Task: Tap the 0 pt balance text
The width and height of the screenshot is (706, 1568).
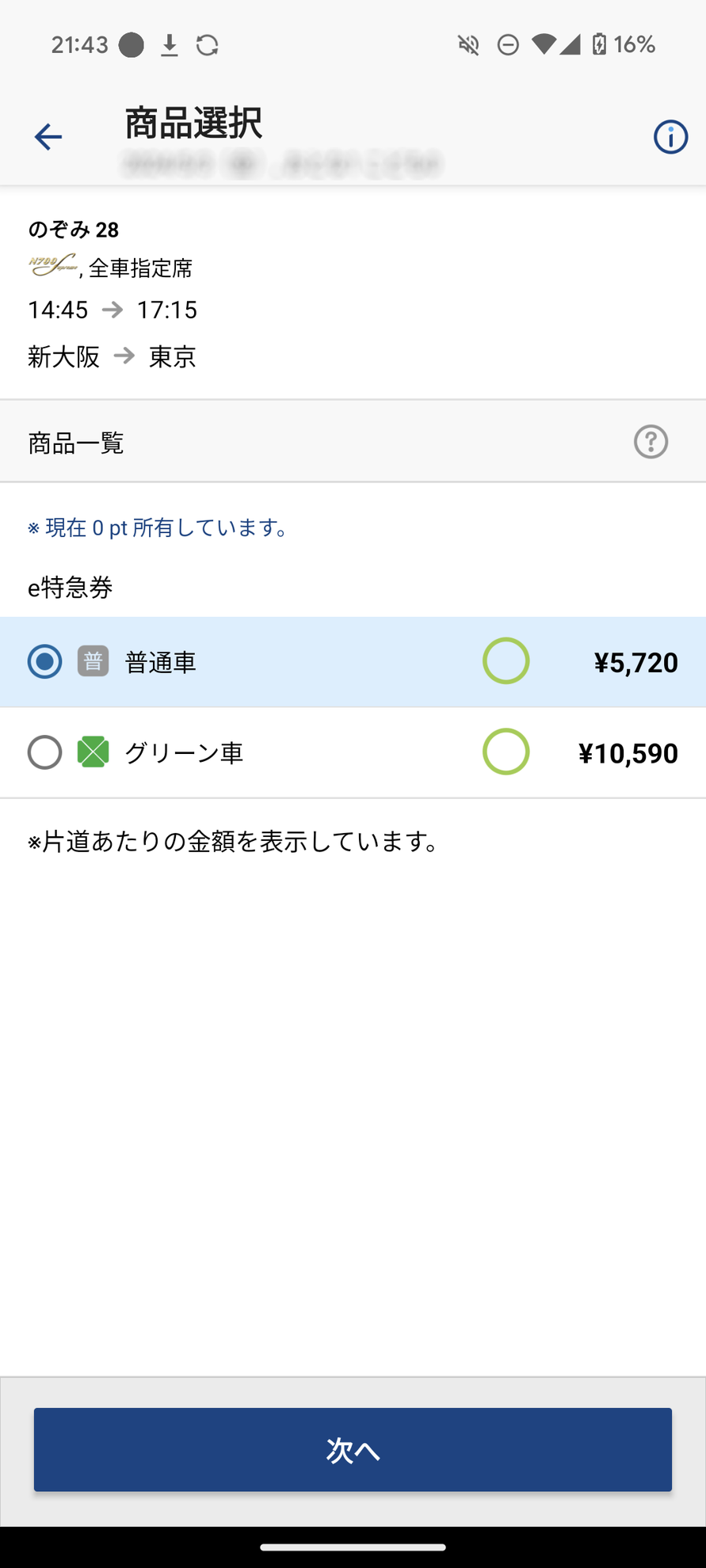Action: (158, 527)
